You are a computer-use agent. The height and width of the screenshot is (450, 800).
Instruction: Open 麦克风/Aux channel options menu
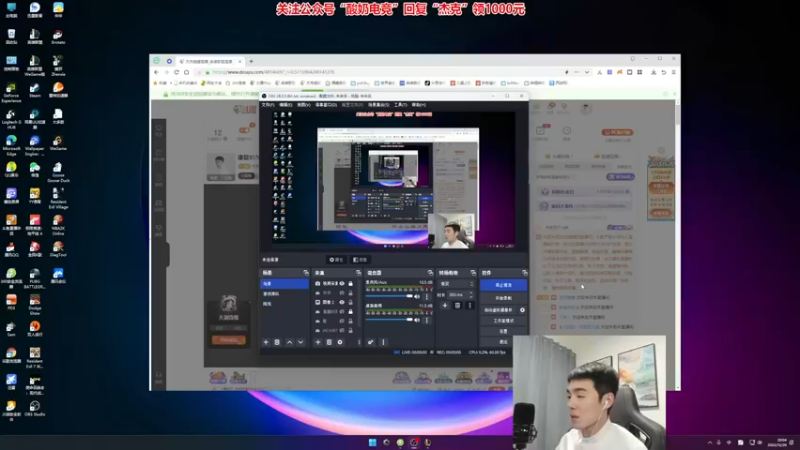427,296
